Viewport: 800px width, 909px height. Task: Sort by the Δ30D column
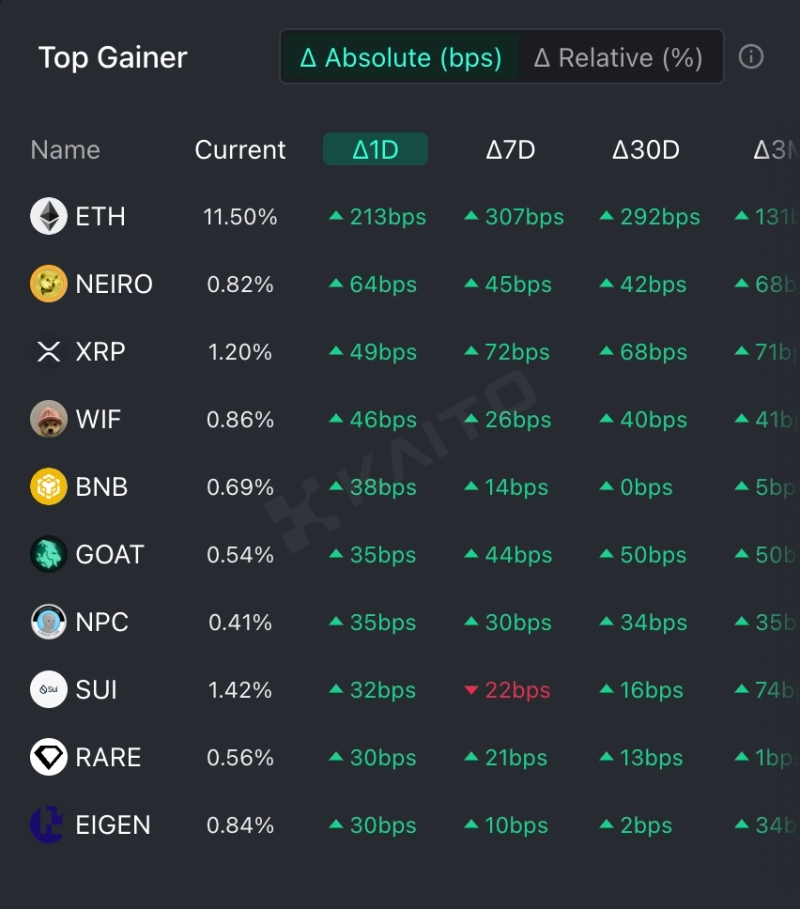[x=645, y=150]
